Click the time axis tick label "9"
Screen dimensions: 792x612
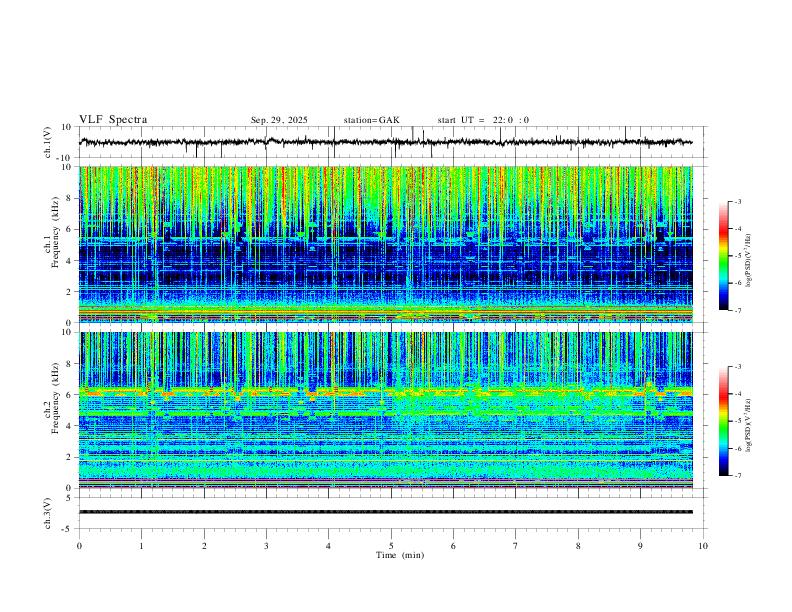[x=640, y=546]
